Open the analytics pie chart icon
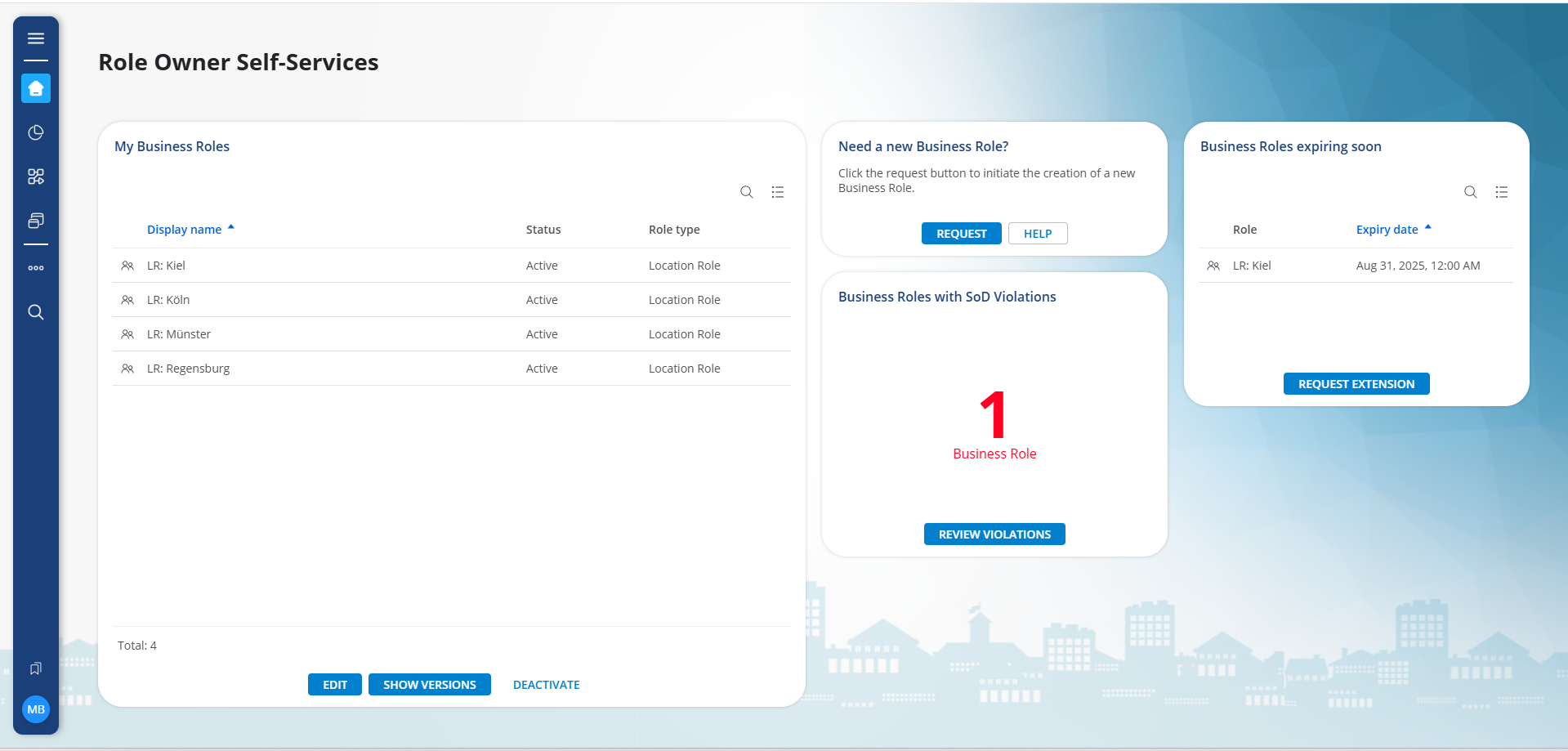The height and width of the screenshot is (751, 1568). [x=36, y=132]
